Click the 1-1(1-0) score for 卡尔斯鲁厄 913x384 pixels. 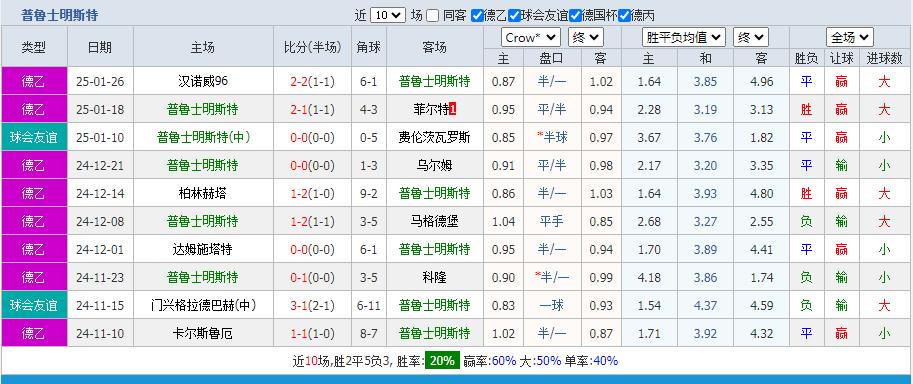click(312, 333)
